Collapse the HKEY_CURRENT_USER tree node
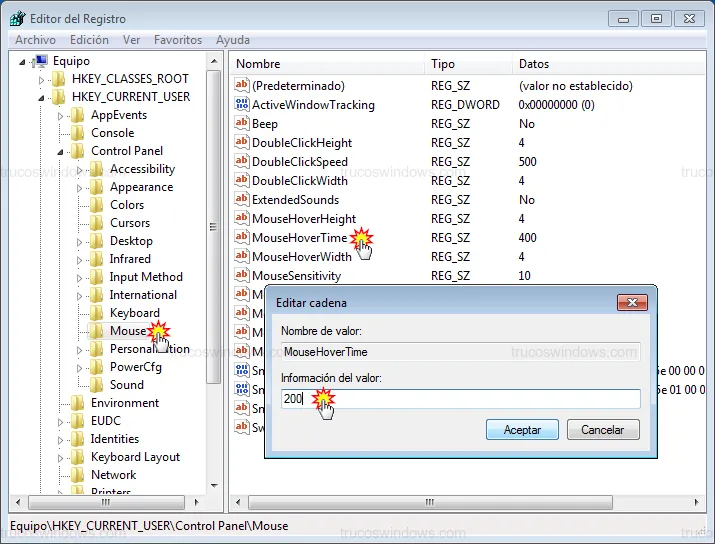The width and height of the screenshot is (715, 544). click(x=42, y=98)
